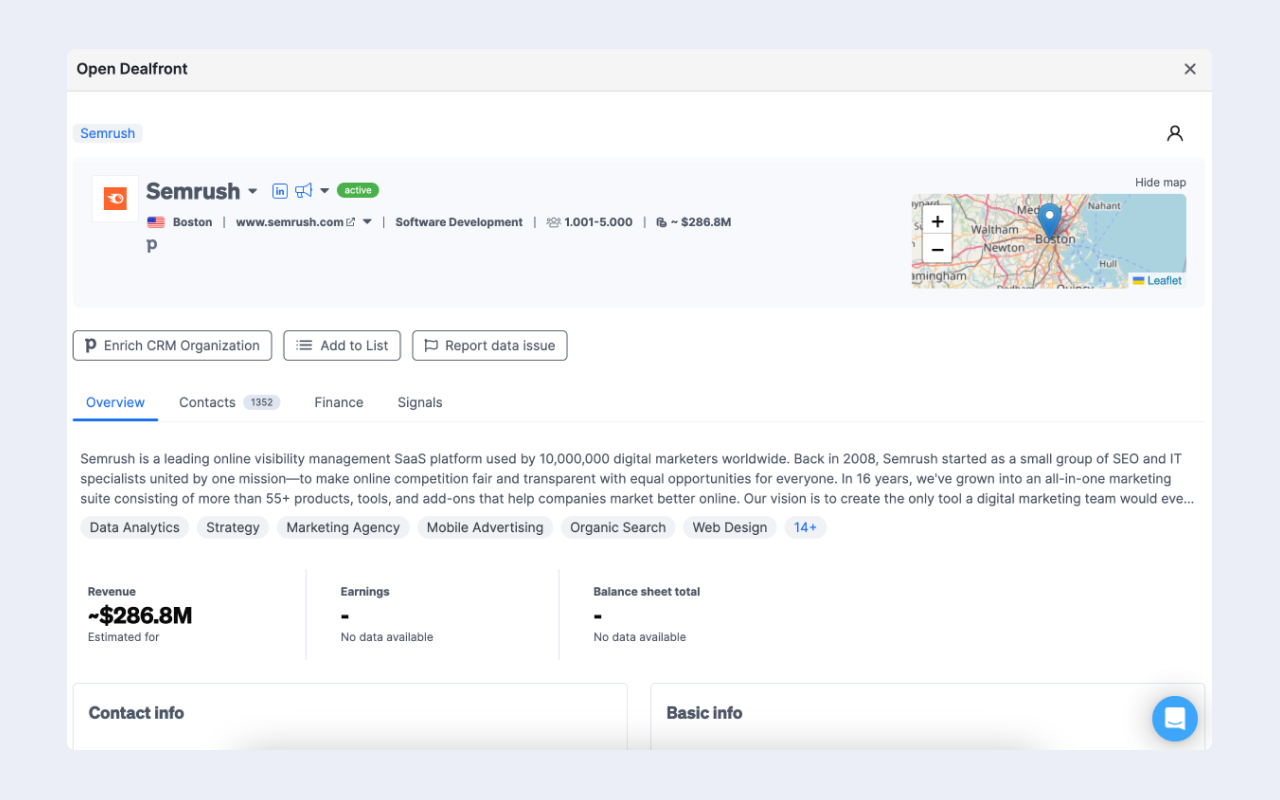
Task: Click the Earnings heading
Action: pyautogui.click(x=365, y=591)
